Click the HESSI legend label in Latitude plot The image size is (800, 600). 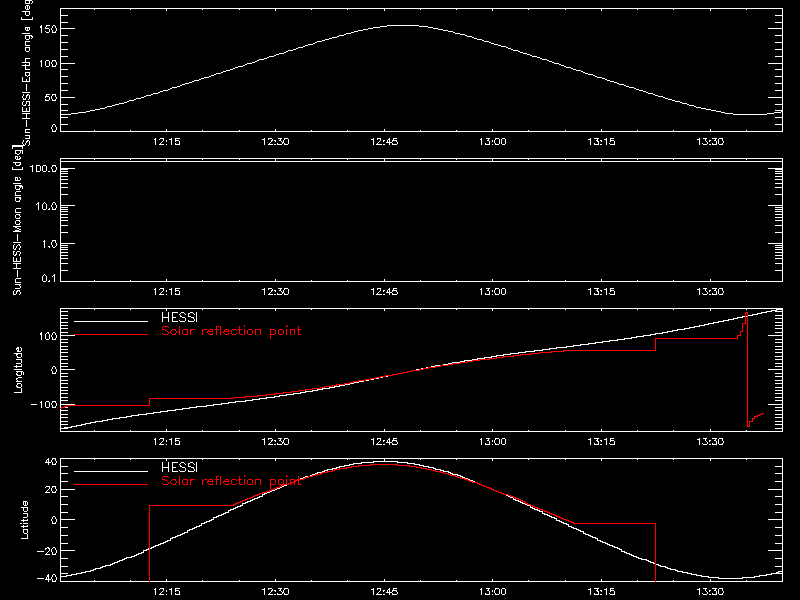point(179,467)
